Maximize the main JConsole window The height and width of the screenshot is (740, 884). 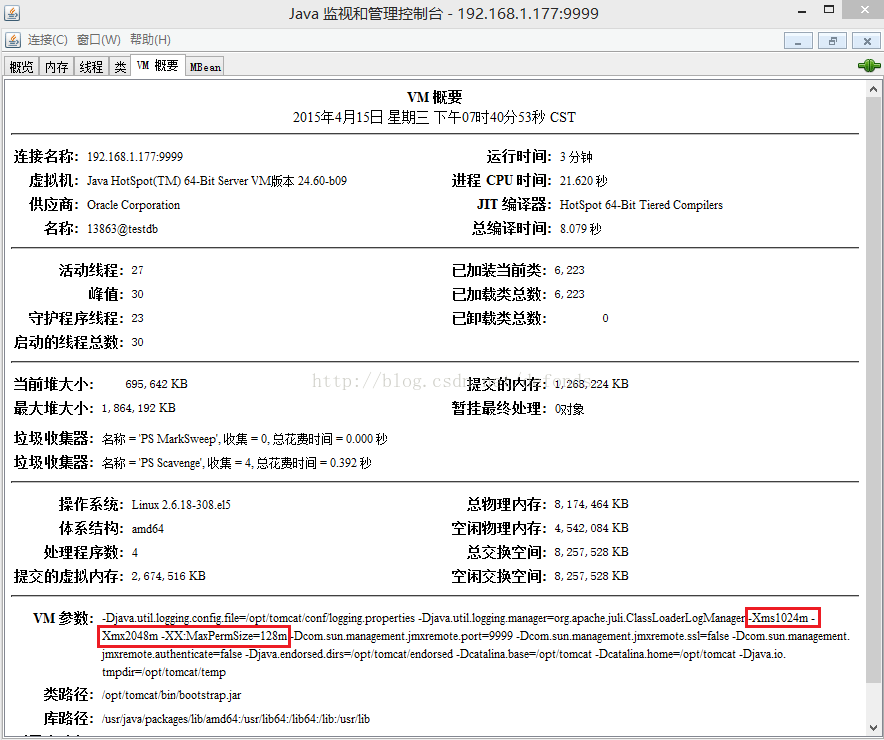829,10
